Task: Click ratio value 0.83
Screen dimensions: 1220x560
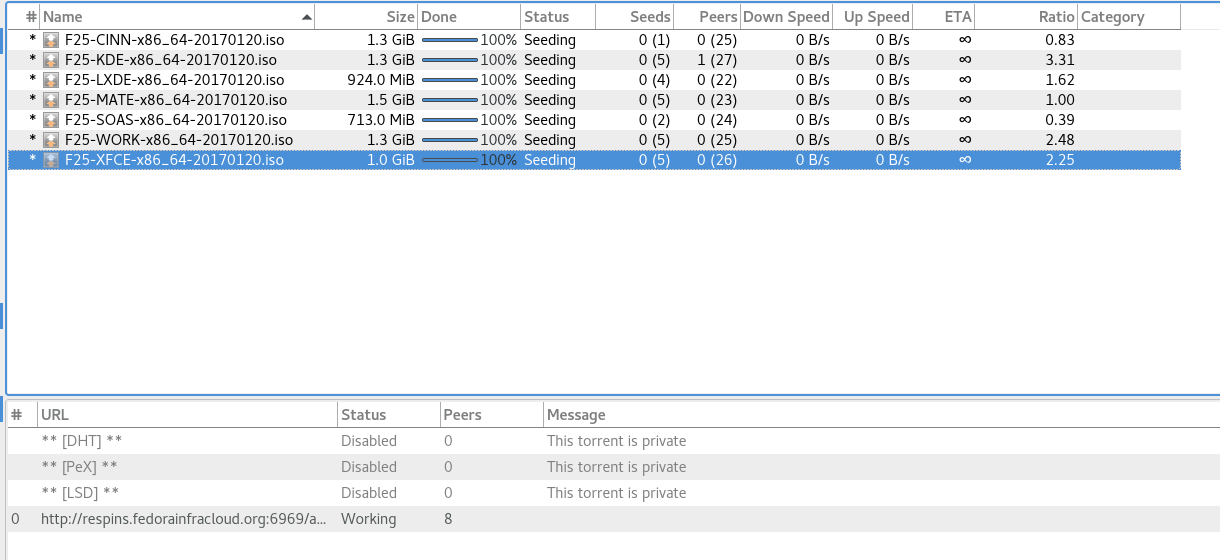Action: 1060,40
